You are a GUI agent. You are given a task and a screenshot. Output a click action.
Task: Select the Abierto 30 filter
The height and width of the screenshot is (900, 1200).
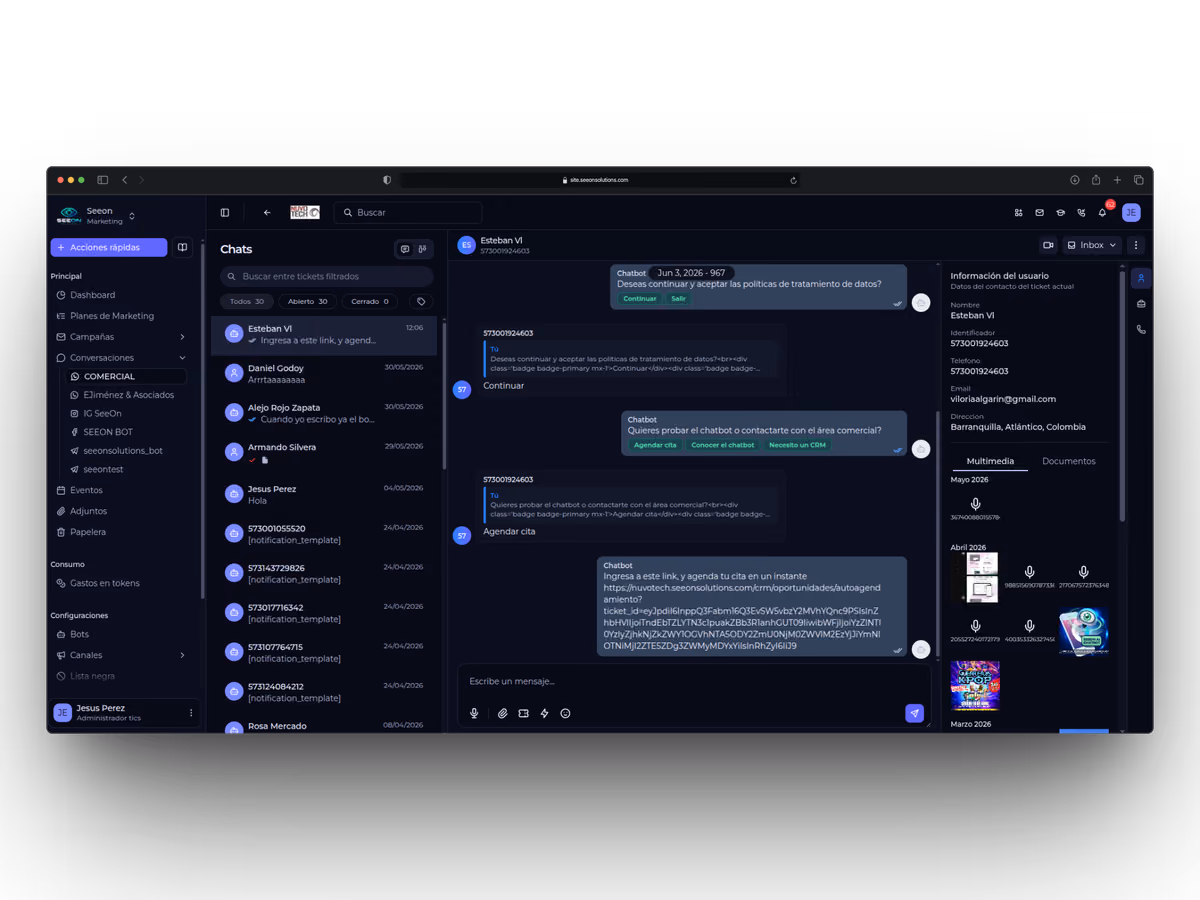[307, 301]
